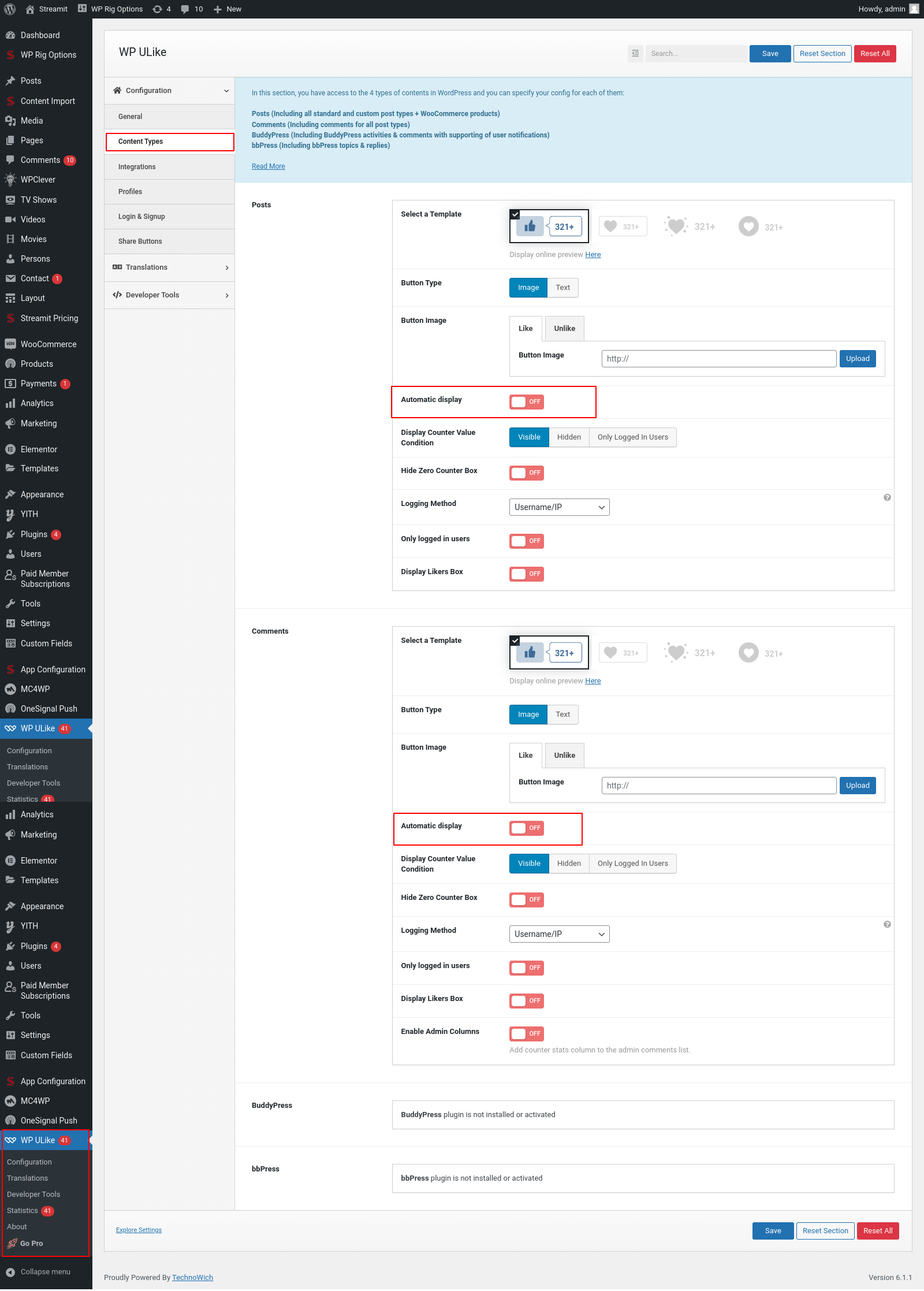Open the first MC4WP icon menu
Viewport: 924px width, 1291px height.
point(10,689)
